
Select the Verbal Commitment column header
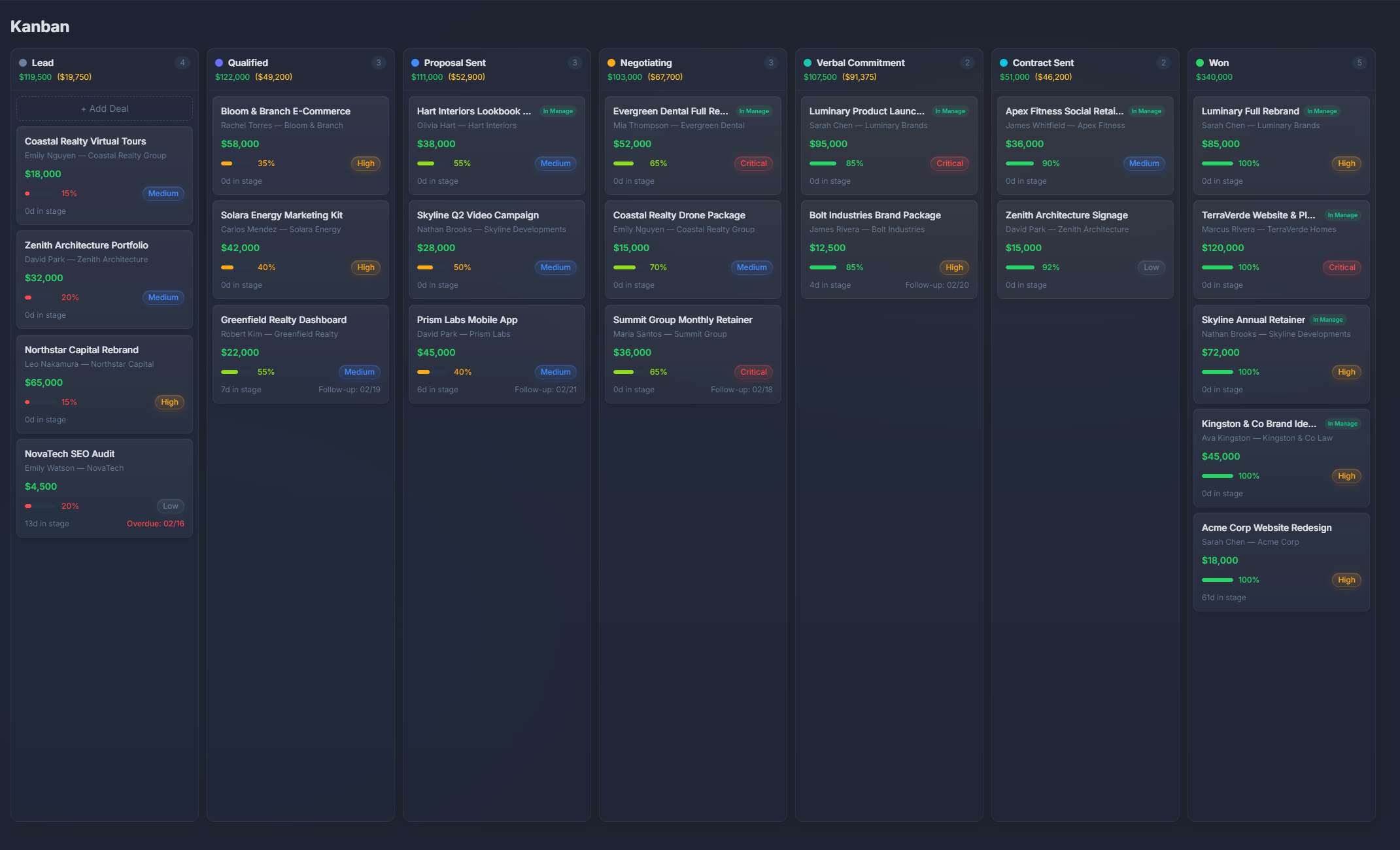tap(861, 63)
